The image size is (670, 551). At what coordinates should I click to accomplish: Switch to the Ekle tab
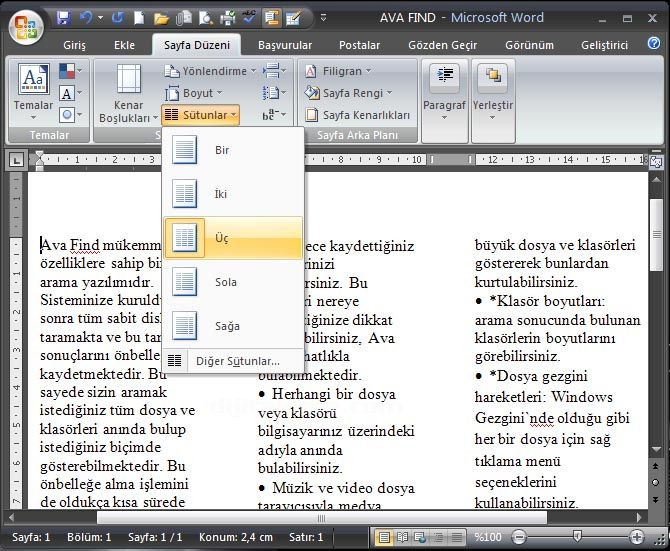[124, 45]
